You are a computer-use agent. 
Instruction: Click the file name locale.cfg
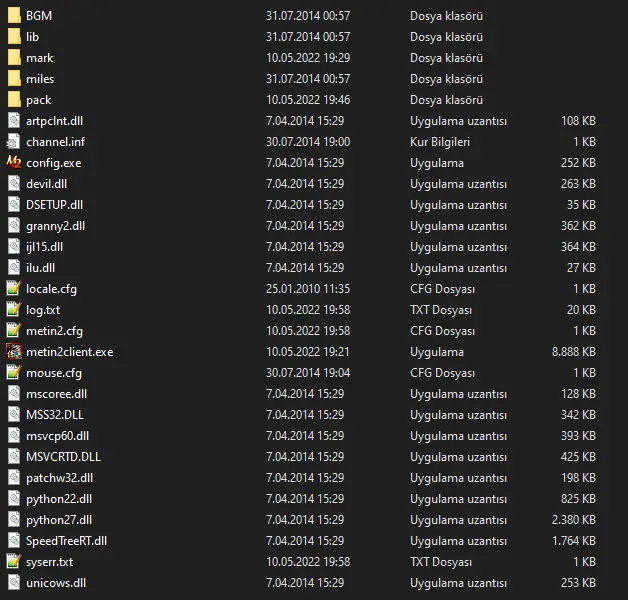[x=51, y=289]
